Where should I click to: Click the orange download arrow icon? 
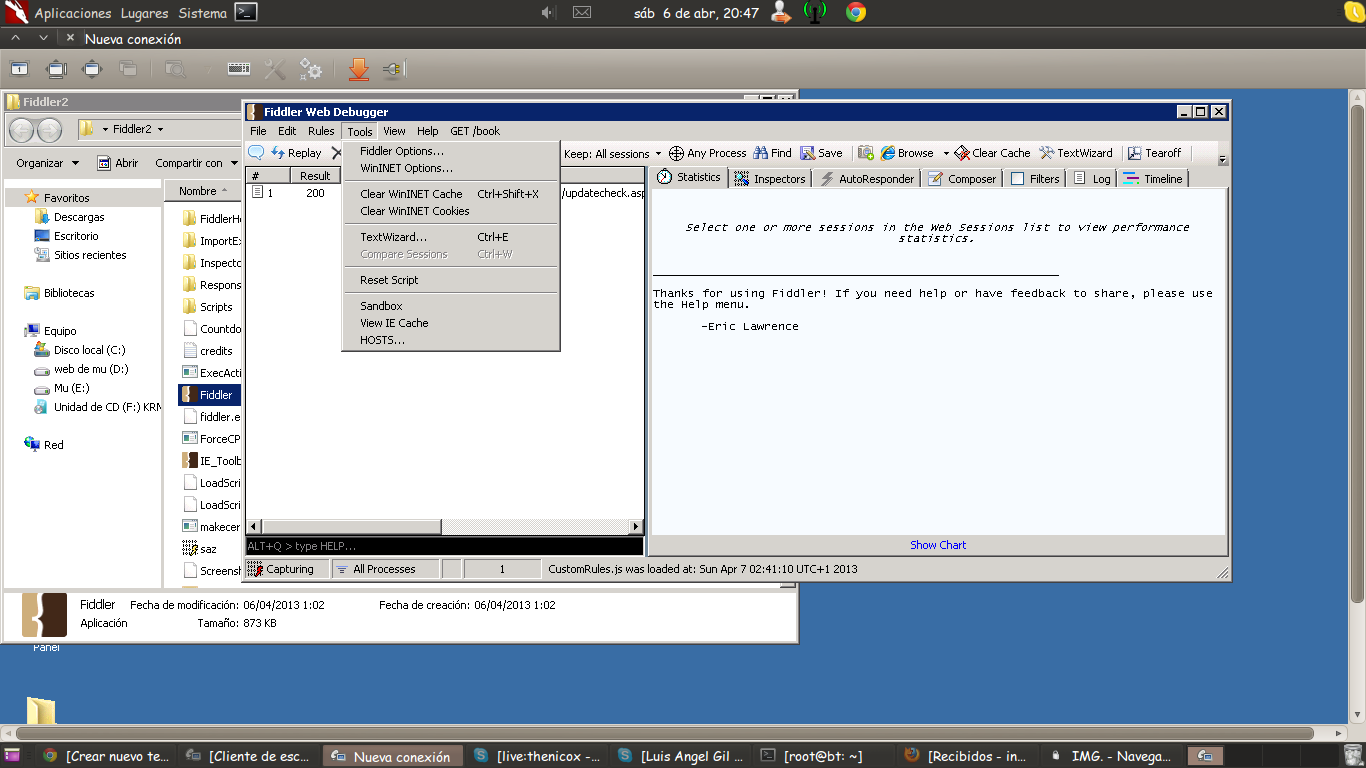click(x=359, y=69)
